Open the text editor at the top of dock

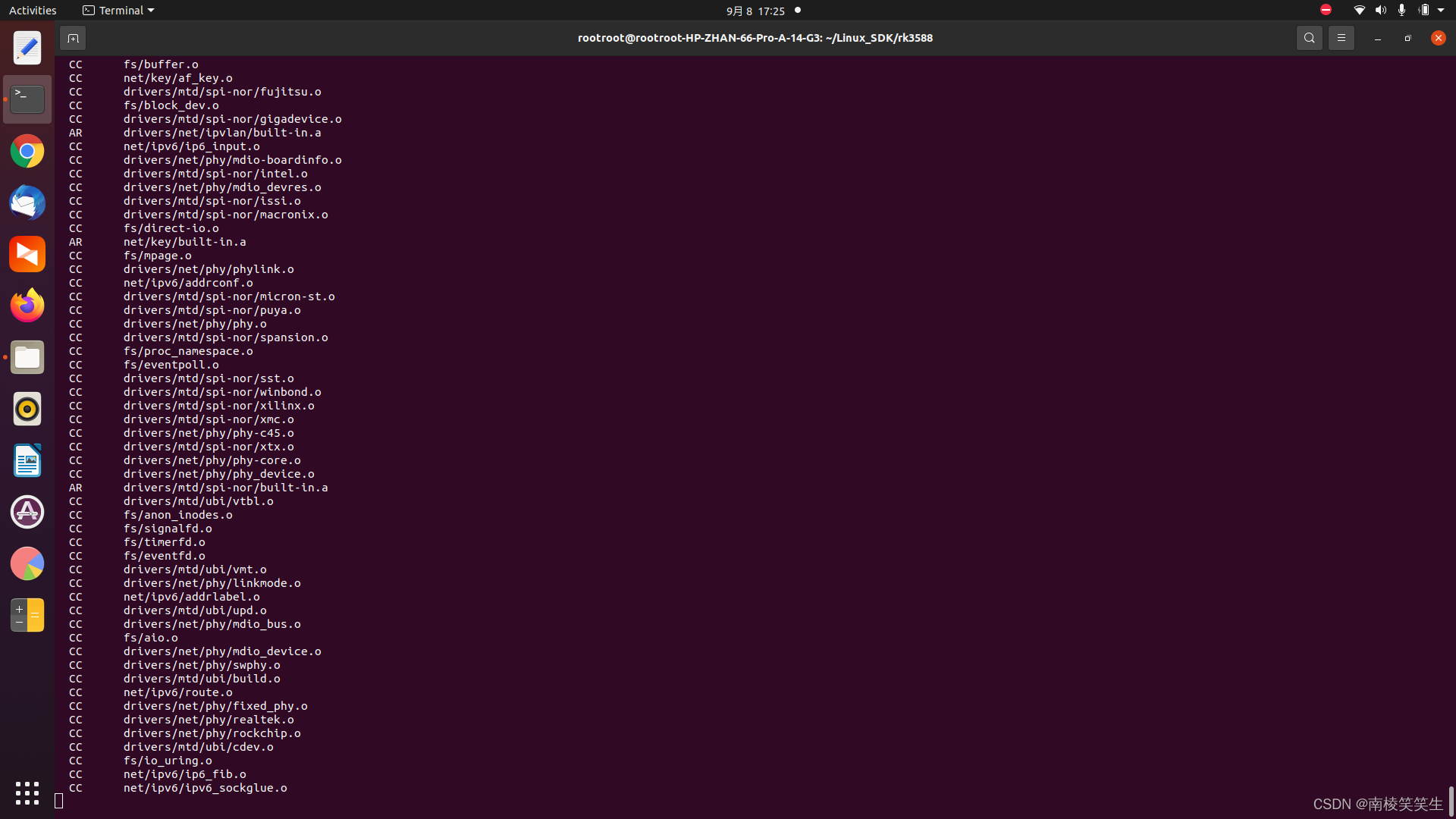(x=27, y=47)
